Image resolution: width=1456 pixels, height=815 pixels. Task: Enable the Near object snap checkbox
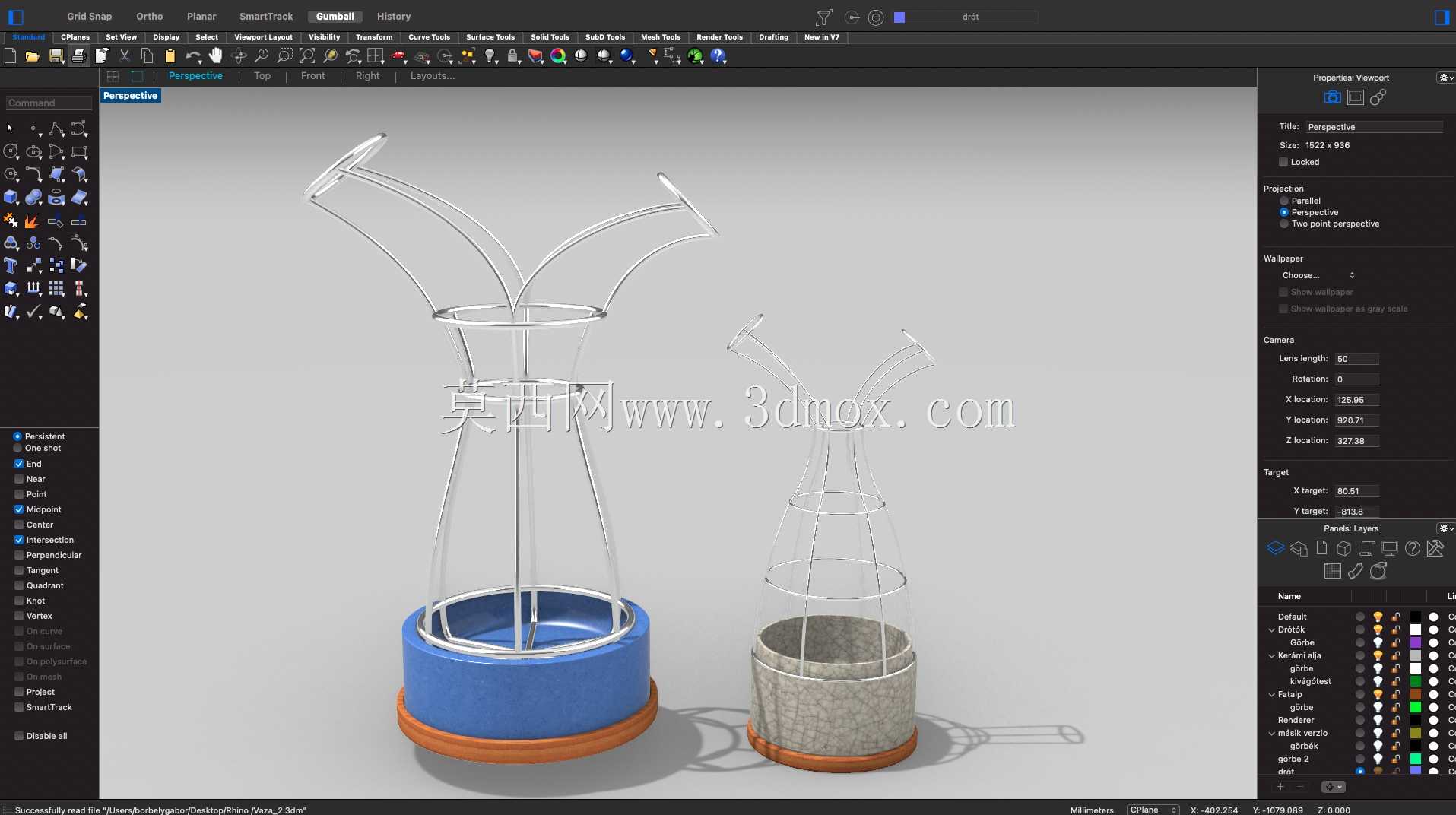(19, 479)
